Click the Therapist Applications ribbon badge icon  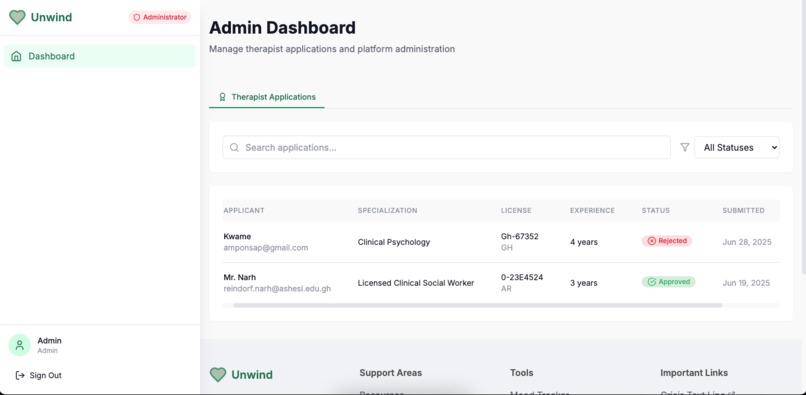pyautogui.click(x=223, y=97)
